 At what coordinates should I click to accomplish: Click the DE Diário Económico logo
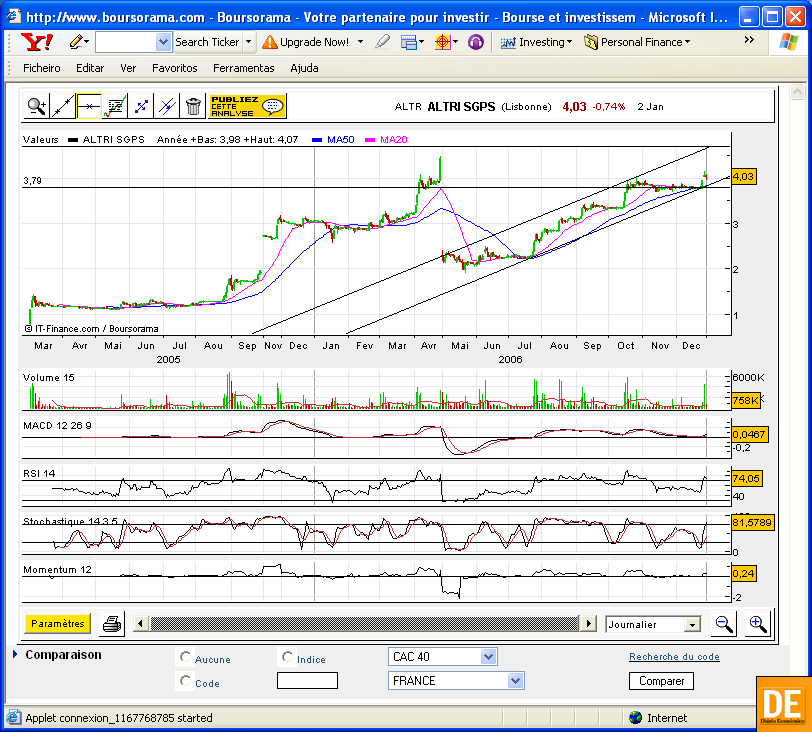pyautogui.click(x=784, y=704)
